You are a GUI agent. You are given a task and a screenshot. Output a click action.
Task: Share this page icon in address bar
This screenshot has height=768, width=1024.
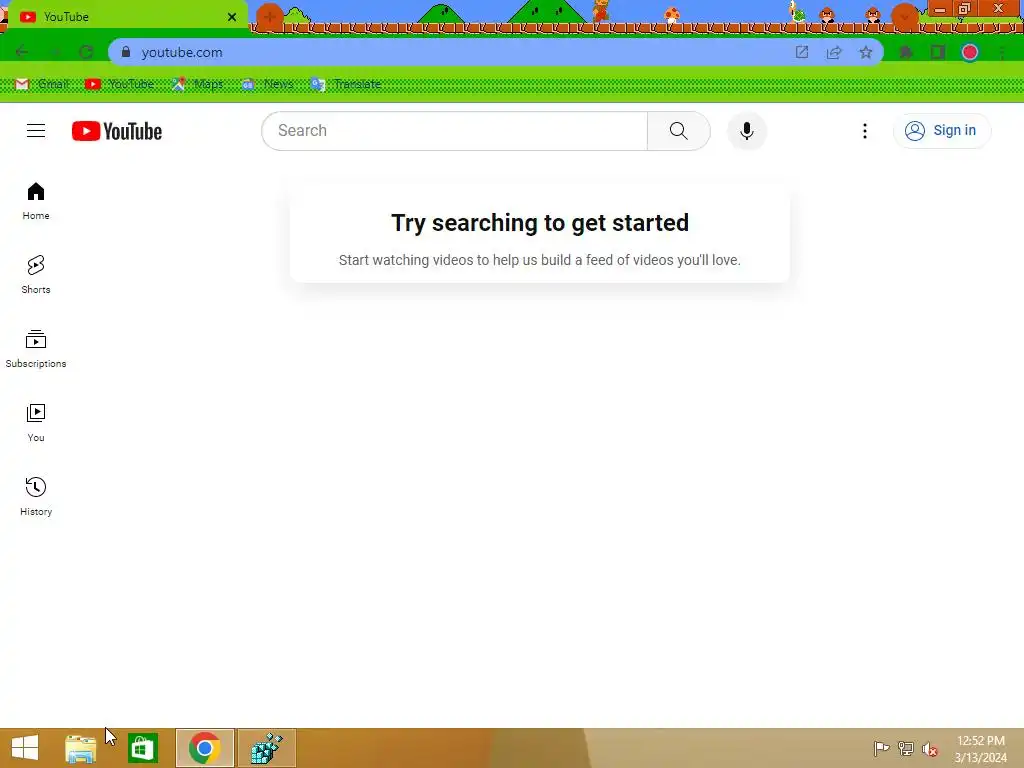coord(834,52)
